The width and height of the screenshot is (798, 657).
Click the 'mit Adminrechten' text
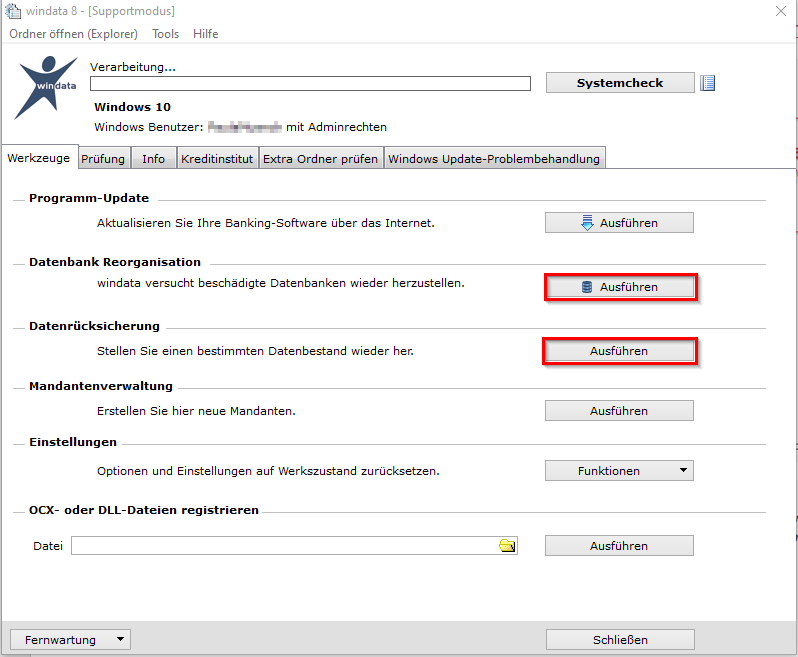[x=336, y=127]
